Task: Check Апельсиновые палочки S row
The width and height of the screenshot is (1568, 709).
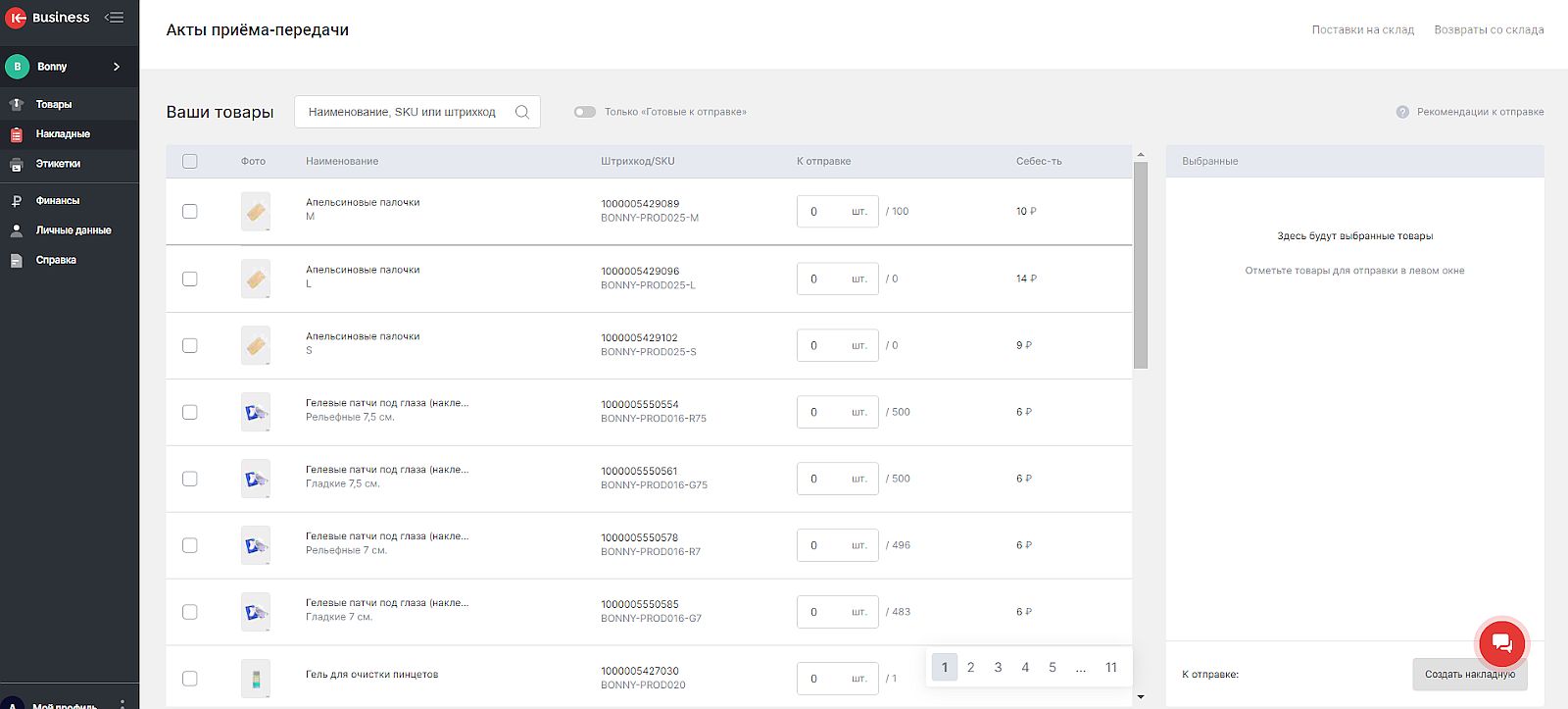Action: [190, 346]
